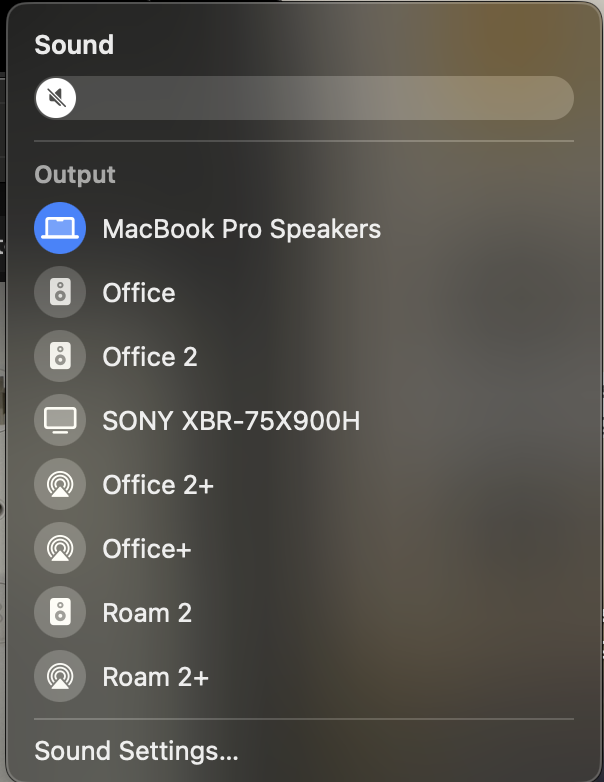Choose the Office+ output label
The width and height of the screenshot is (604, 782).
tap(147, 548)
